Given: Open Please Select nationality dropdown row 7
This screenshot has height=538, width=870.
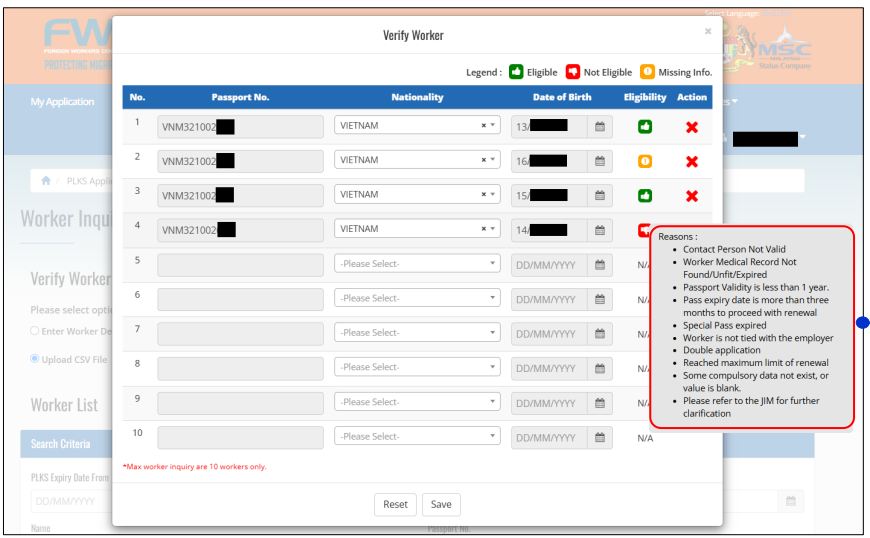Looking at the screenshot, I should (x=417, y=332).
